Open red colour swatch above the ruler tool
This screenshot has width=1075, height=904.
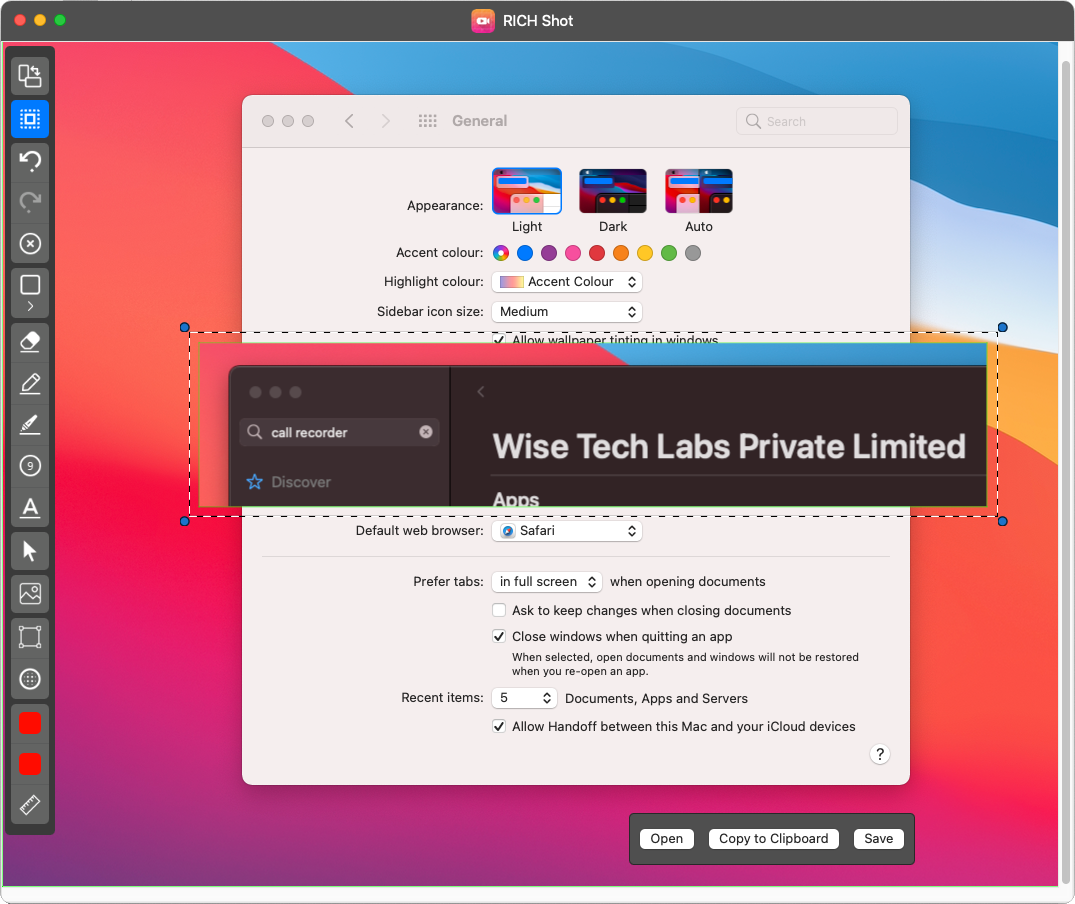tap(29, 763)
